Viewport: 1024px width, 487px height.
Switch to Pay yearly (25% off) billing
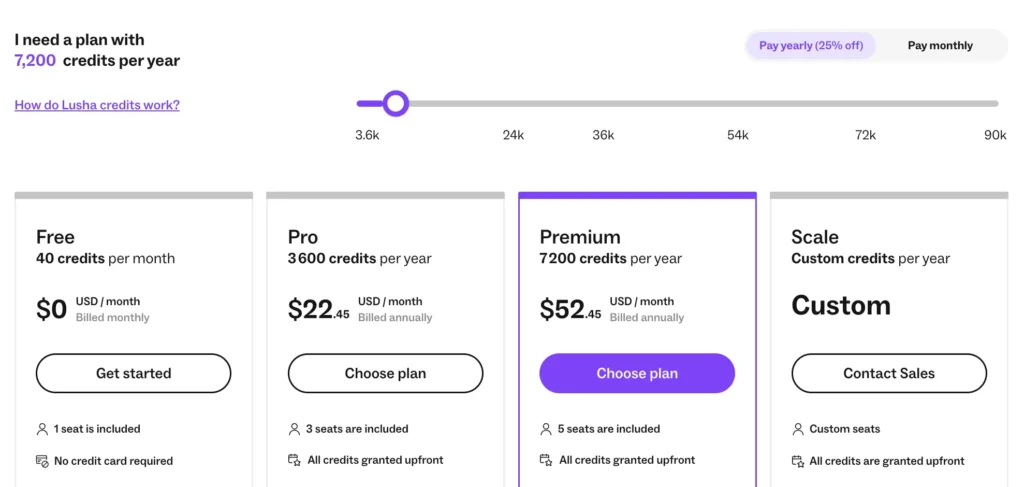tap(811, 45)
